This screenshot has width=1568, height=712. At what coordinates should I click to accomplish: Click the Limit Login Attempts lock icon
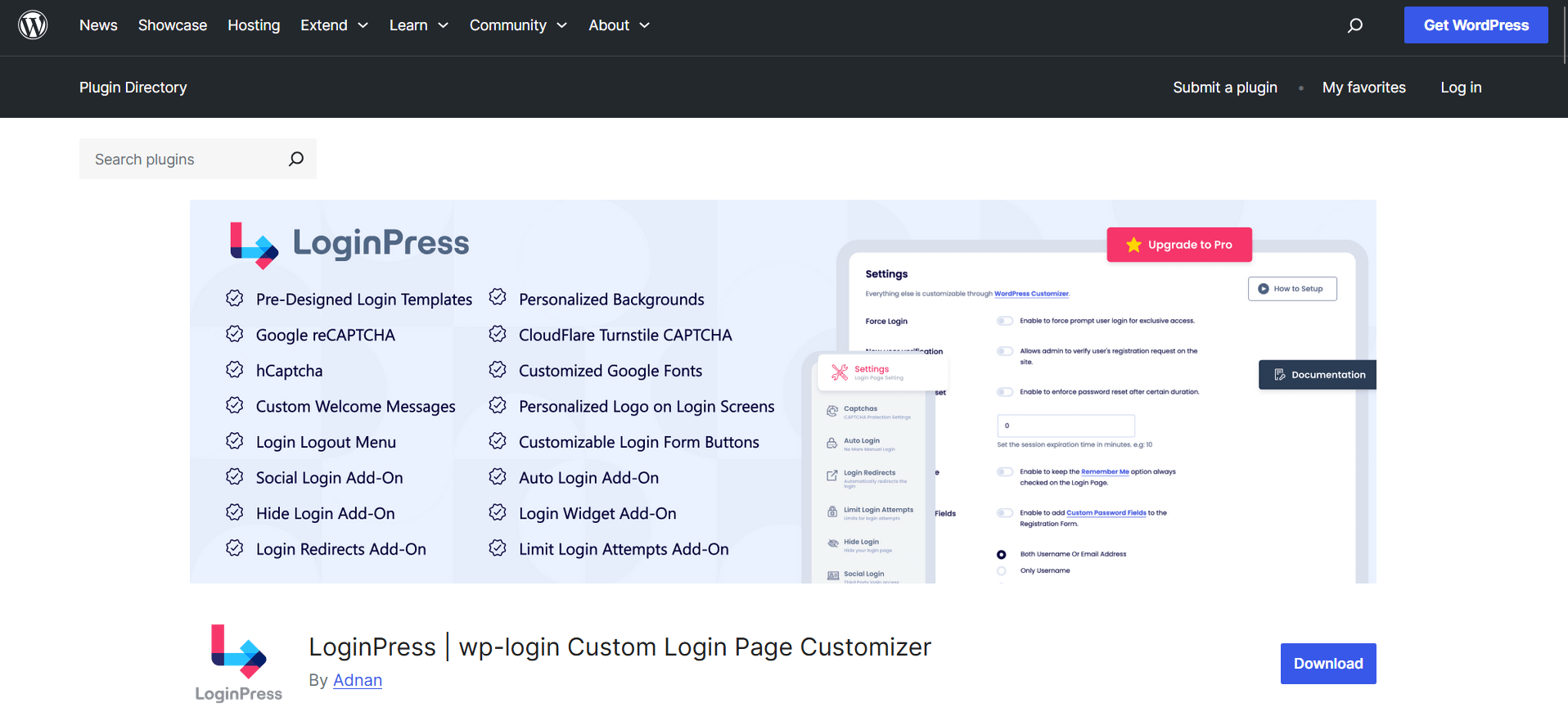pos(832,512)
